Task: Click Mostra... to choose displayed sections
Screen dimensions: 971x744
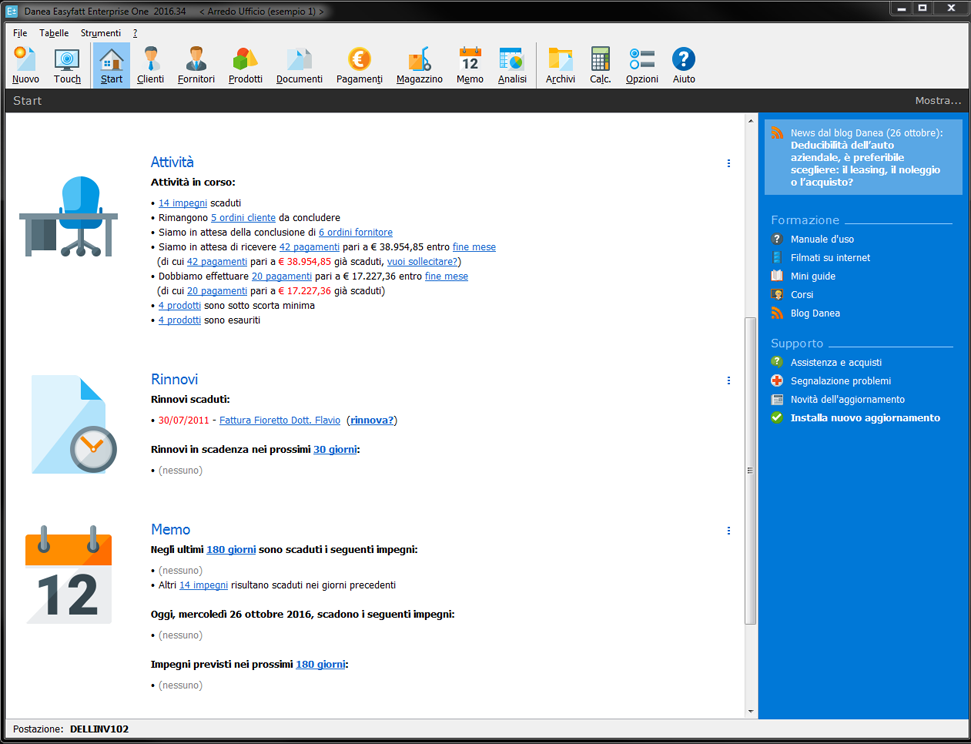Action: pos(938,100)
